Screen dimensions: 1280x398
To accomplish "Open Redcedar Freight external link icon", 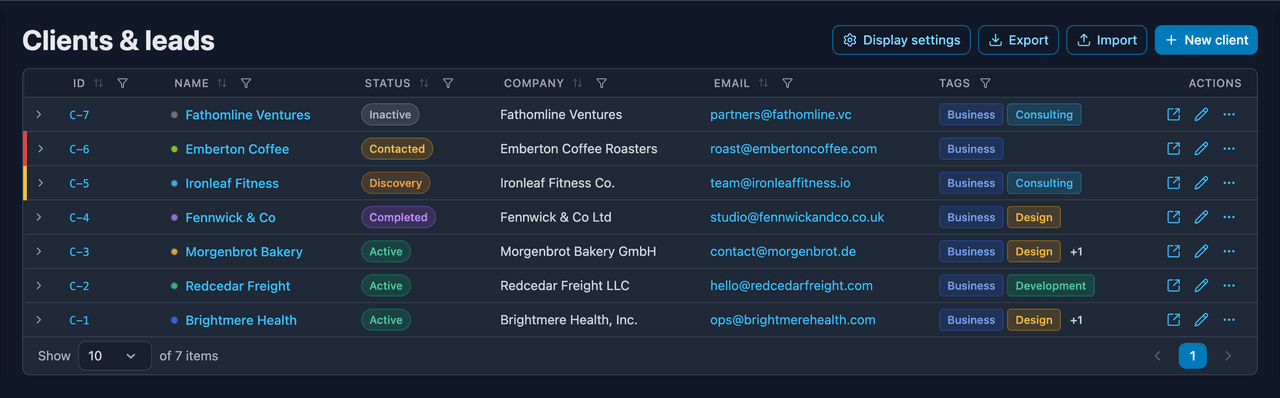I will tap(1174, 286).
